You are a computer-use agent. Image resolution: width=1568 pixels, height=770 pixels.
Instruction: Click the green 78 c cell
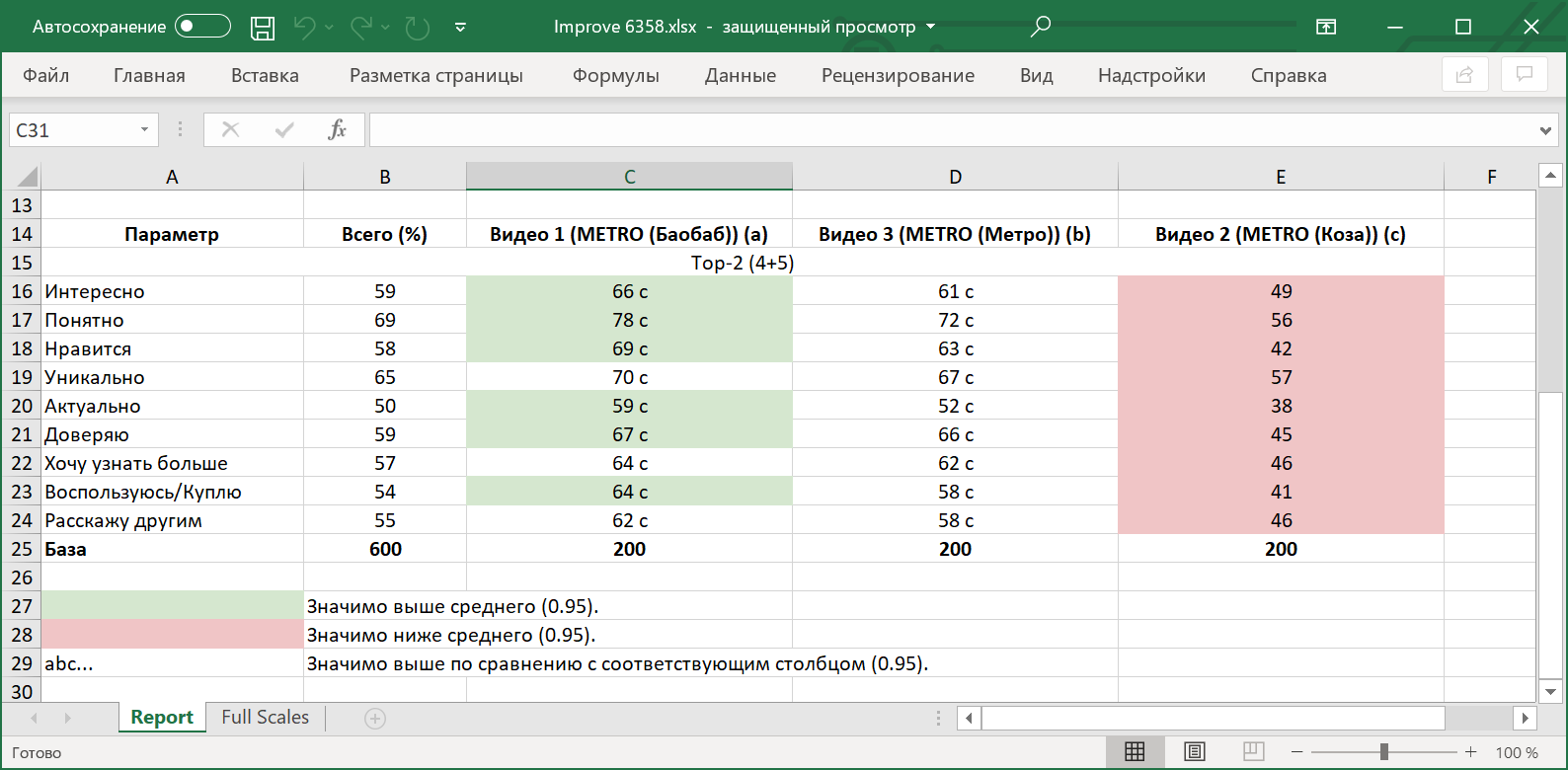[629, 320]
